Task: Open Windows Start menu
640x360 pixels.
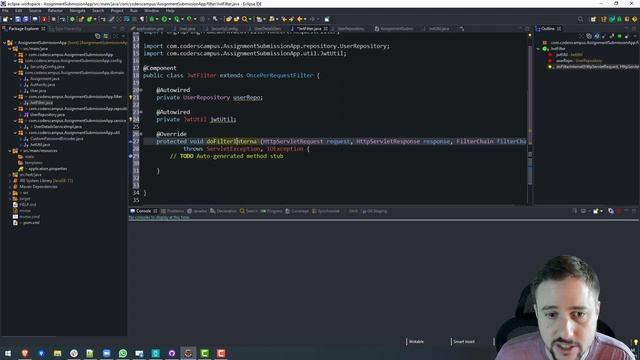Action: click(8, 353)
